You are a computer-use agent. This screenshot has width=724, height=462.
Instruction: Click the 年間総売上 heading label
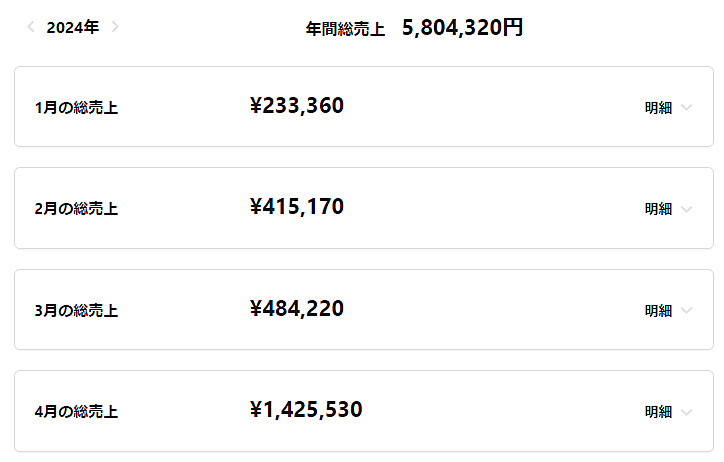tap(345, 29)
